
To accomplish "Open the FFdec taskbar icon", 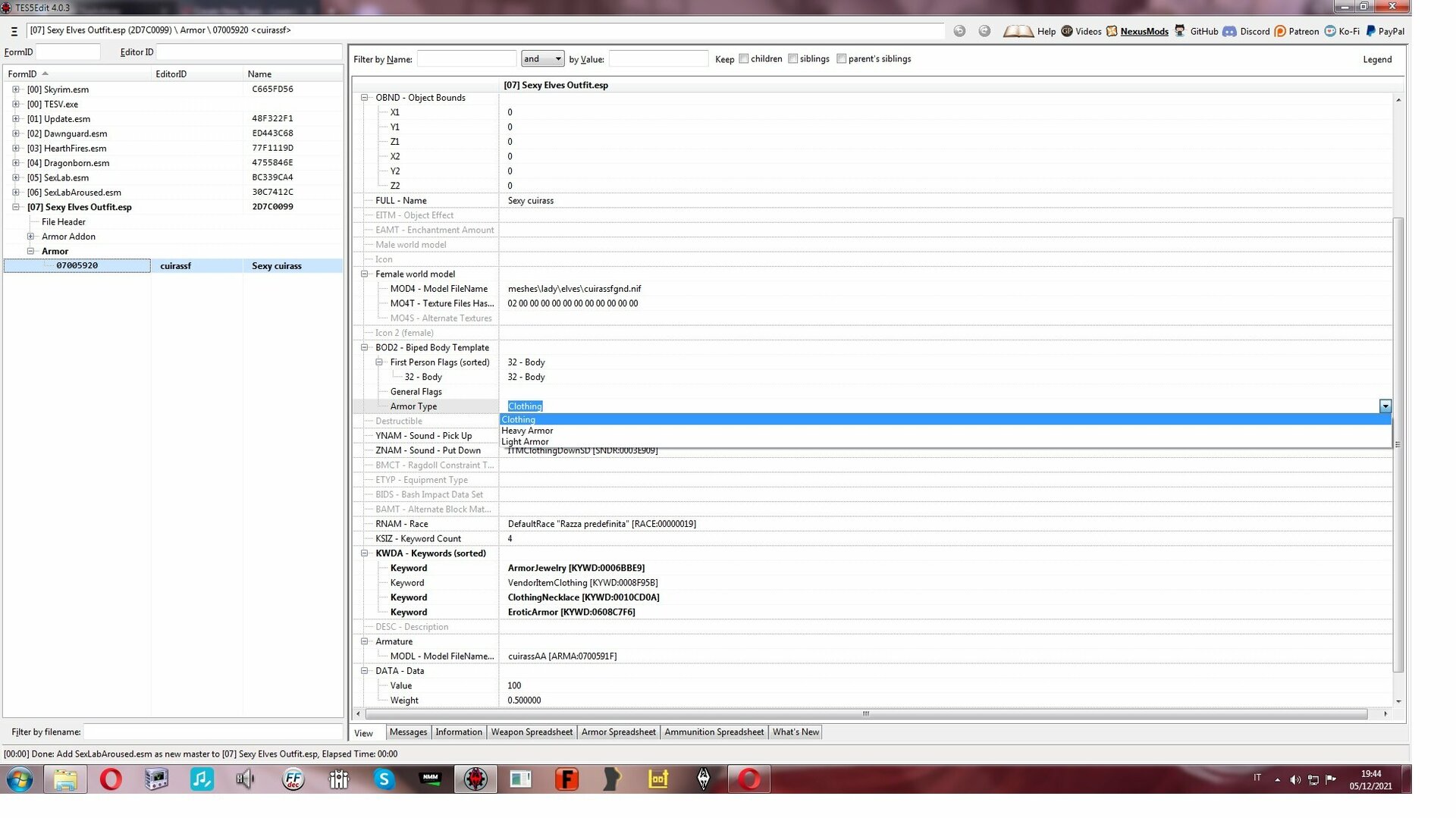I will [x=293, y=779].
